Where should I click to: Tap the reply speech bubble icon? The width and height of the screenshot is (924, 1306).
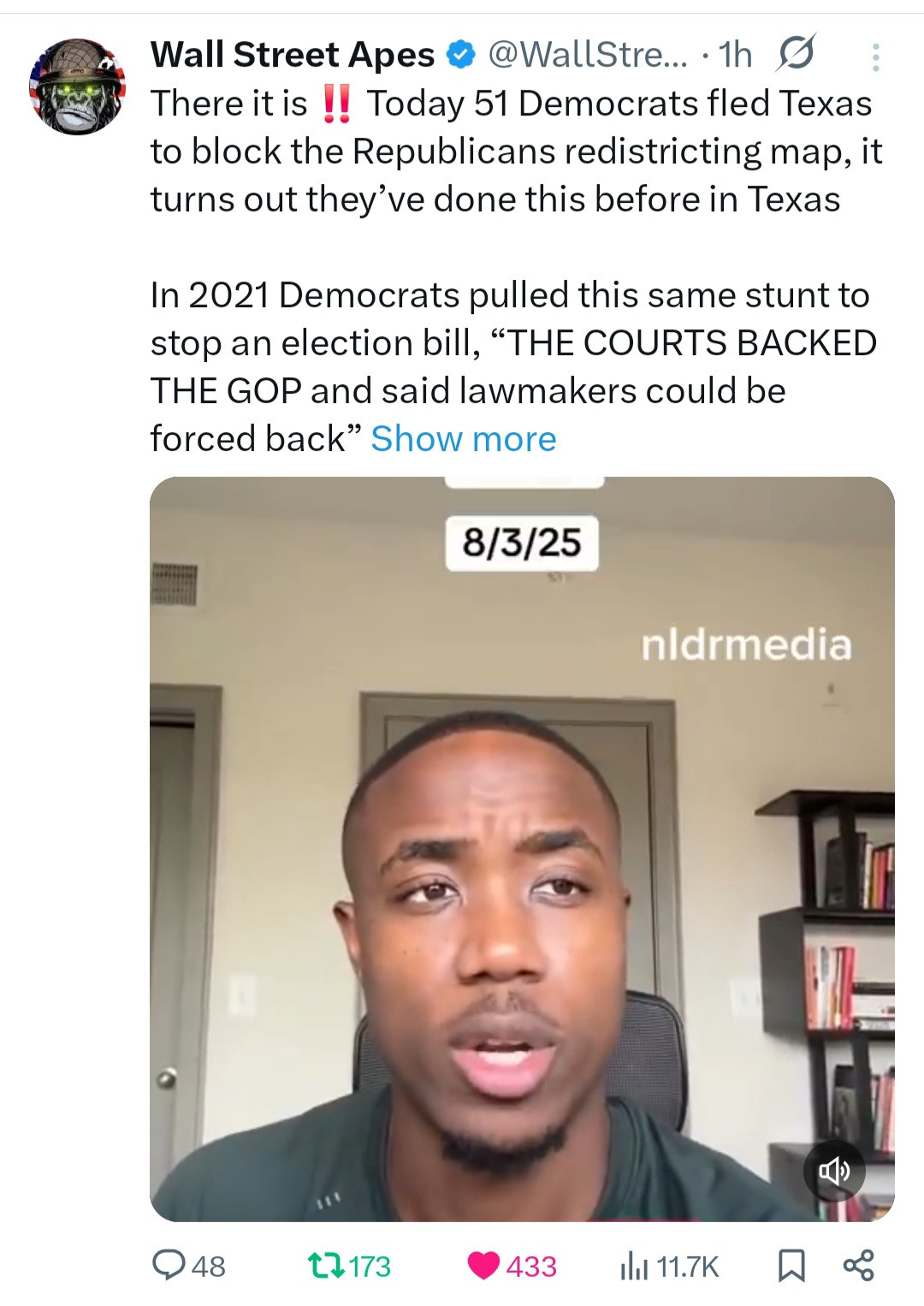(168, 1265)
